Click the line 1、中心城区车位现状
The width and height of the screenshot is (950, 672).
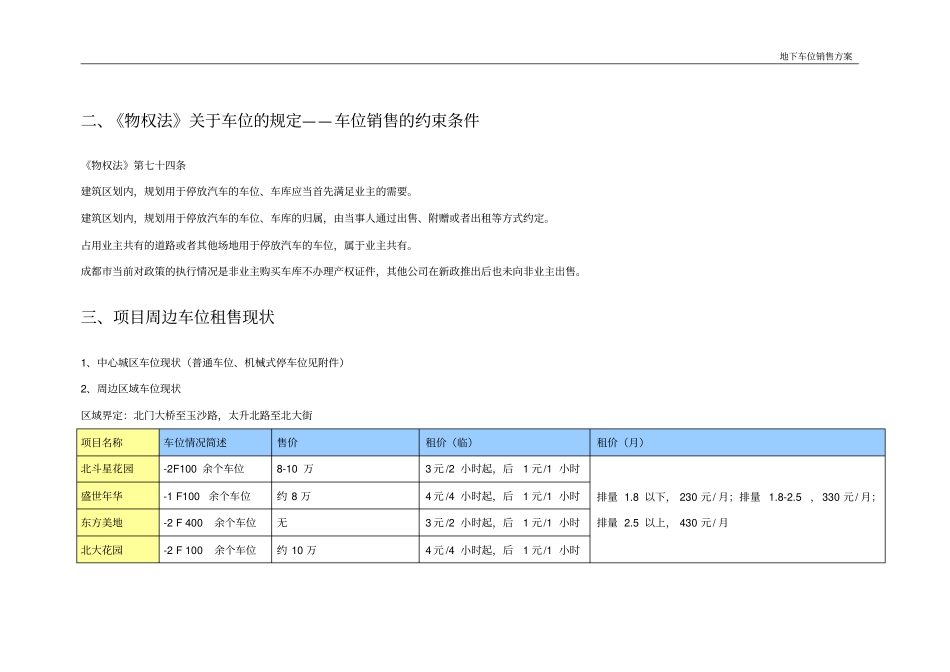pos(214,362)
